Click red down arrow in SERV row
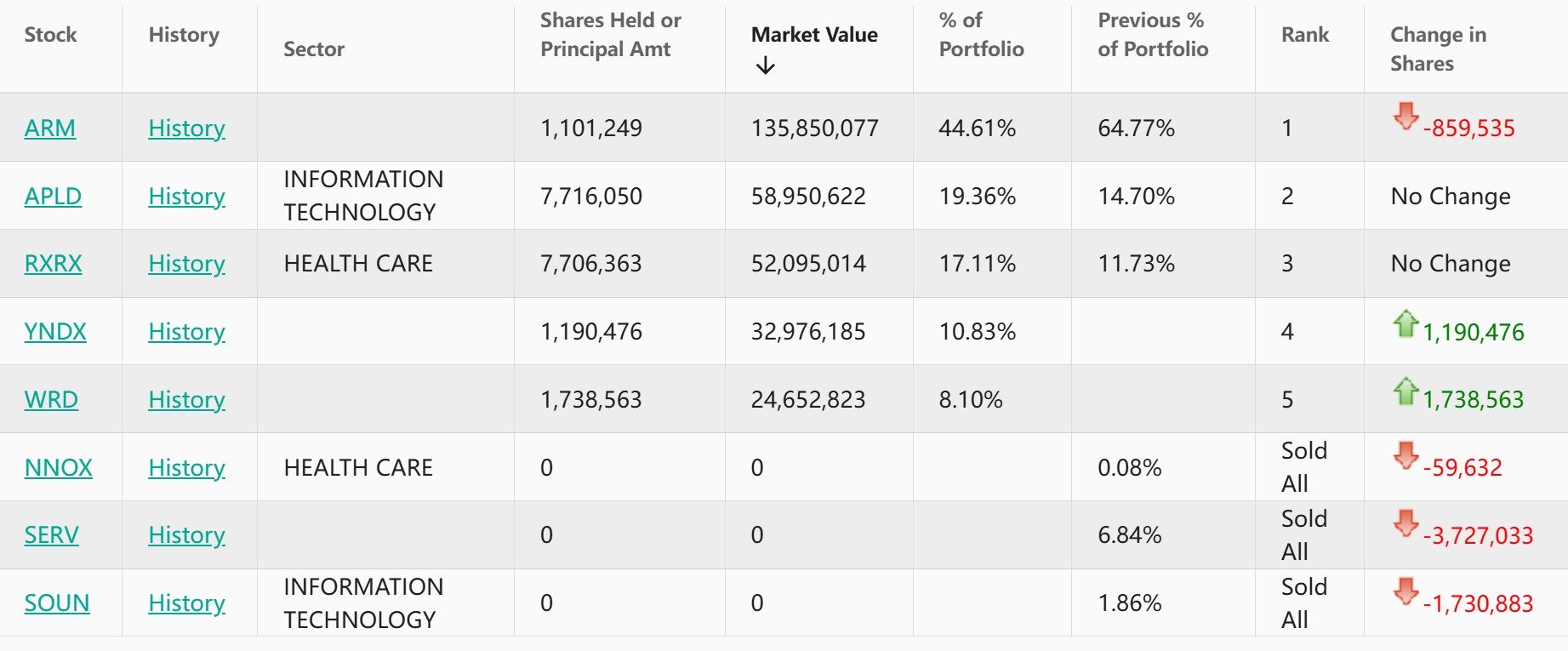This screenshot has width=1568, height=651. coord(1405,523)
